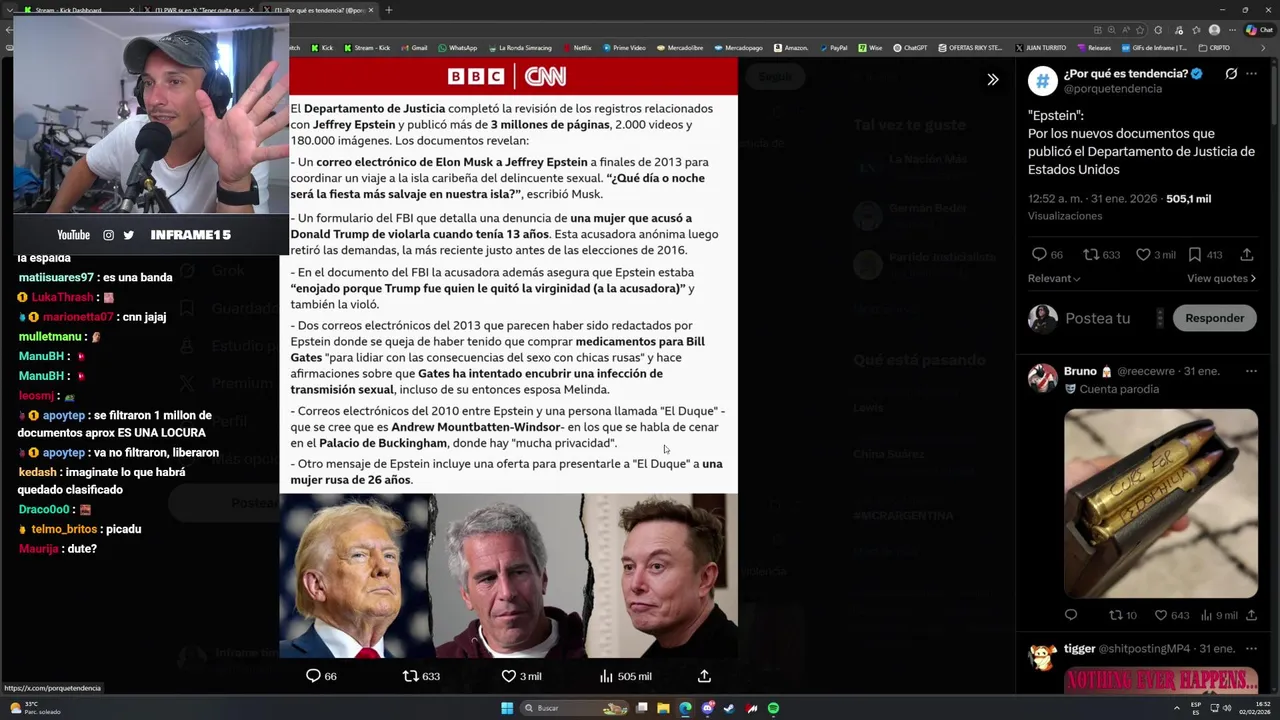Screen dimensions: 1280x720
Task: Switch to PWR en X browser tab
Action: [x=201, y=10]
